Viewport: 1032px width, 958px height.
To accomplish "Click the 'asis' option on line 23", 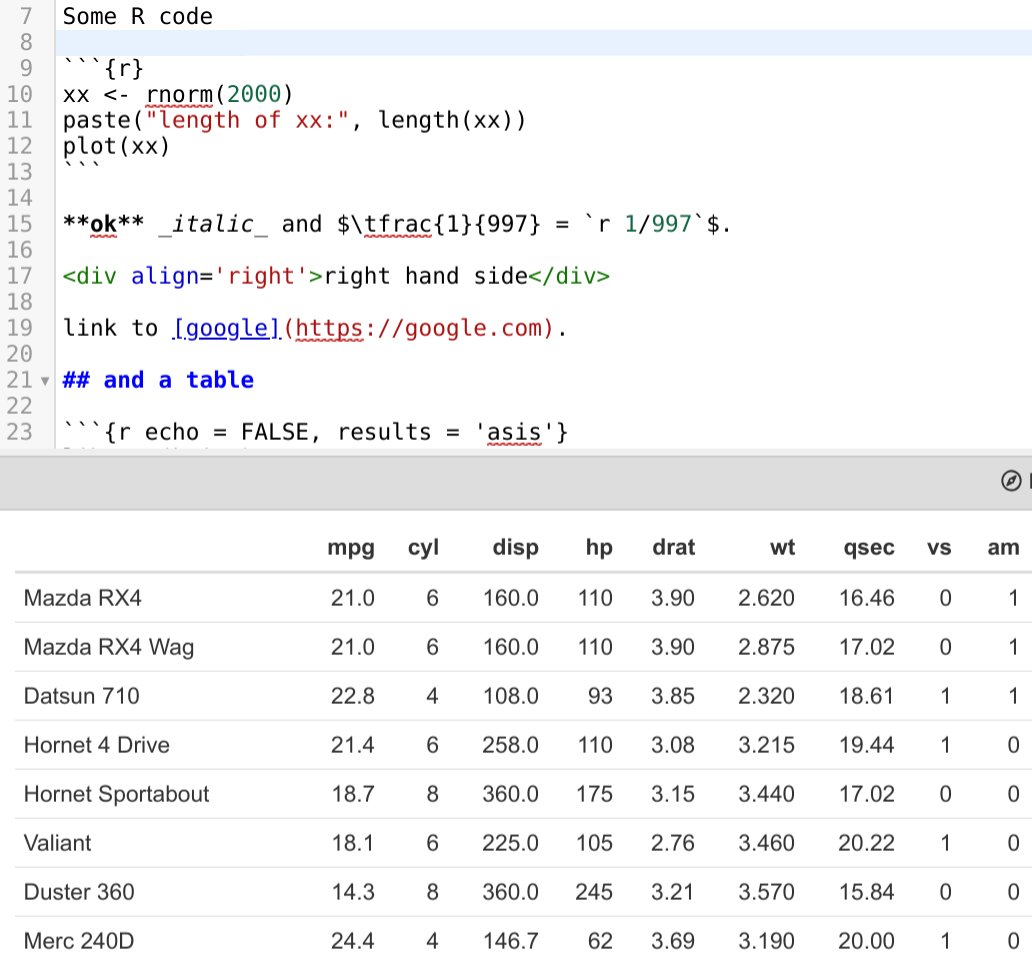I will [514, 432].
